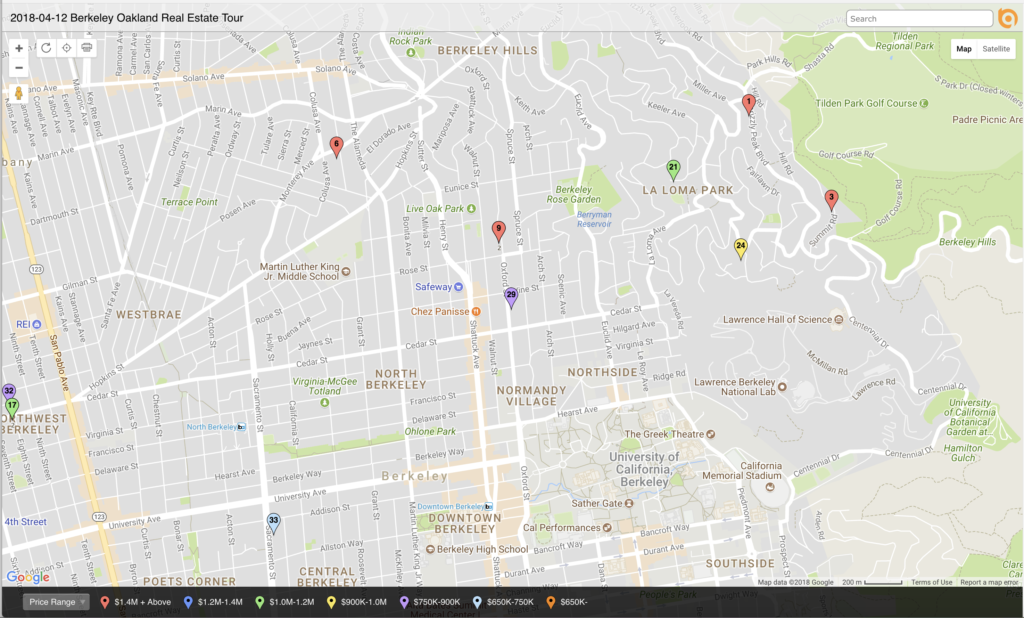Click the locate-me crosshair icon
Screen dimensions: 1024x618
(x=66, y=48)
